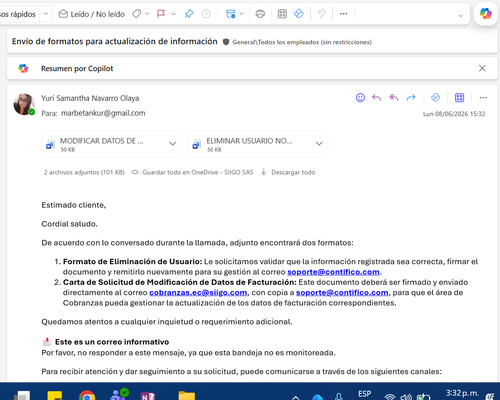Open Microsoft Teams from the taskbar
Screen dimensions: 500x400
pyautogui.click(x=119, y=395)
